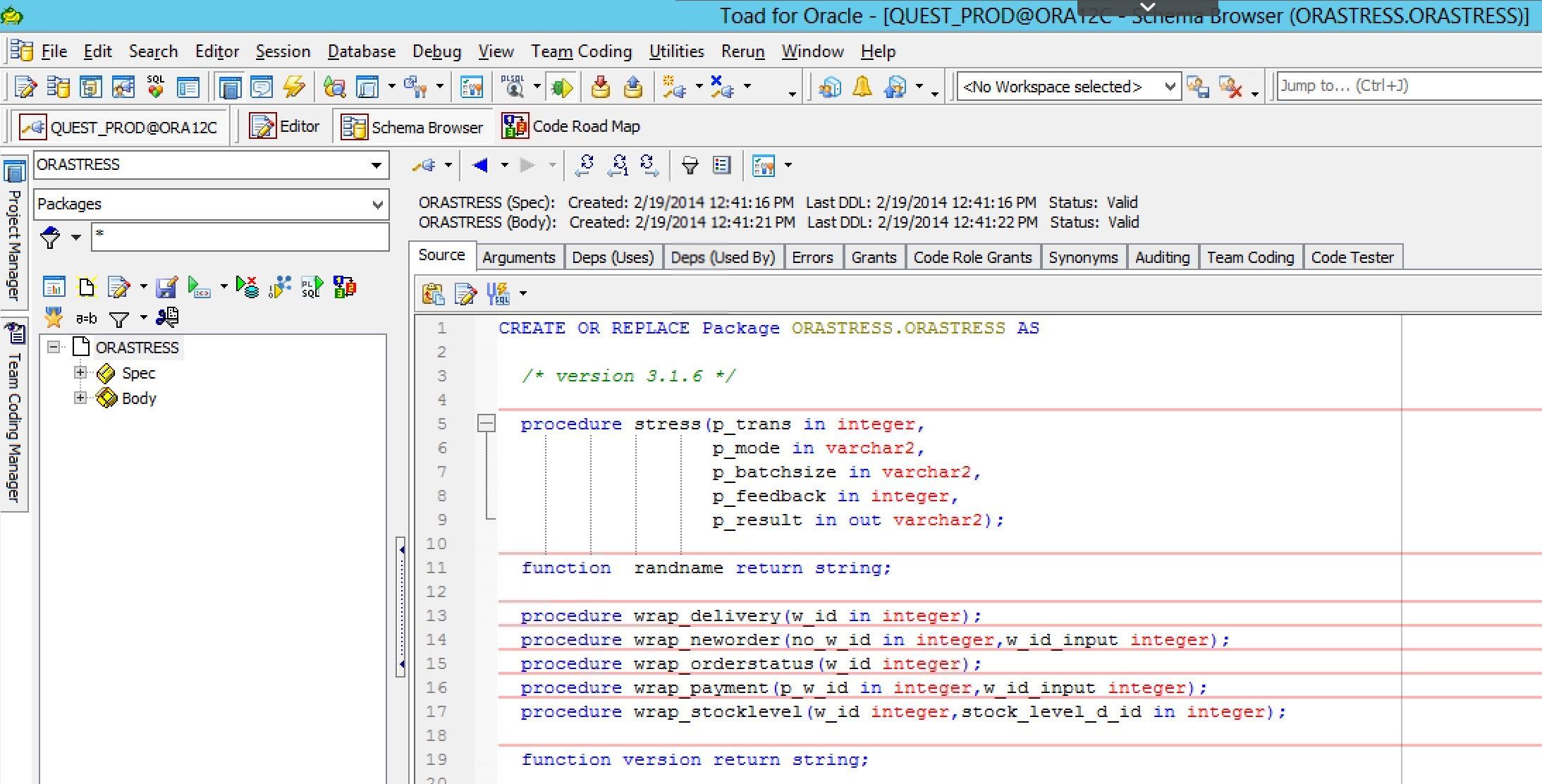Click the PL SQL execute icon
Viewport: 1542px width, 784px height.
(312, 287)
